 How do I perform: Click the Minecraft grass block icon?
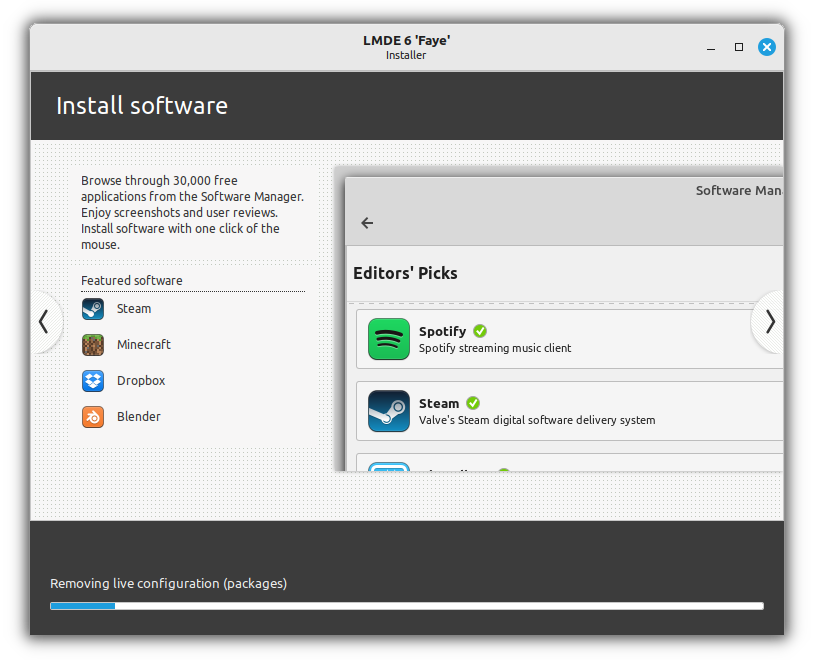pos(92,345)
